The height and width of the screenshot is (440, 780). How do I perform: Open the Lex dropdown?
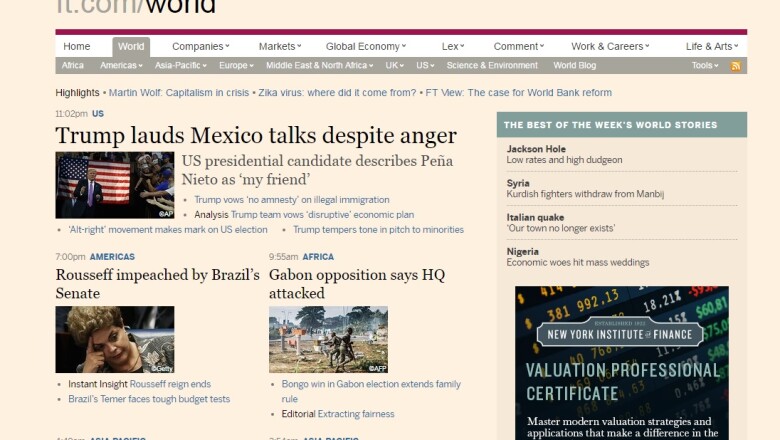click(x=453, y=46)
